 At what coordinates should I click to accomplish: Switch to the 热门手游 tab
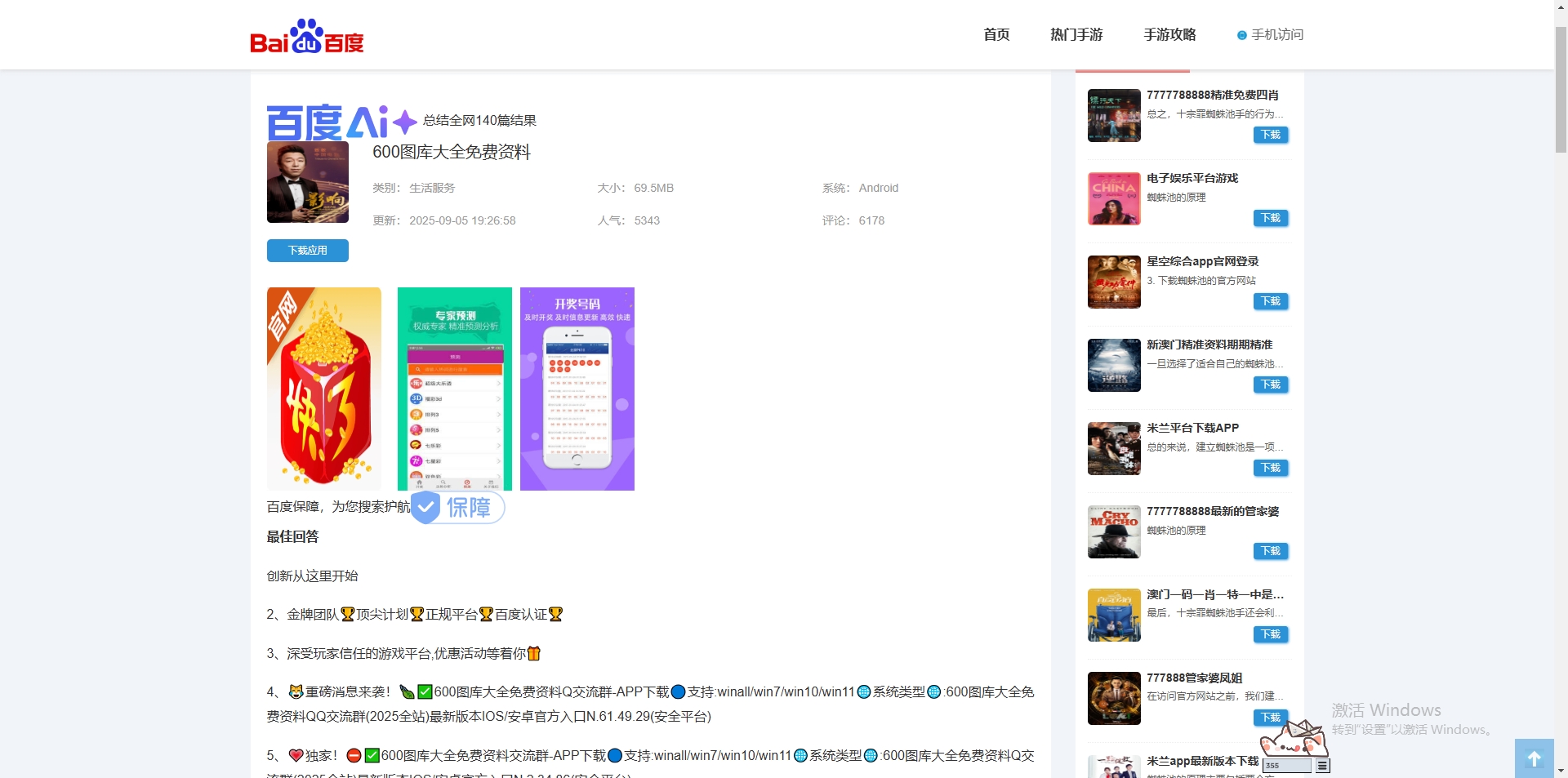pos(1076,34)
